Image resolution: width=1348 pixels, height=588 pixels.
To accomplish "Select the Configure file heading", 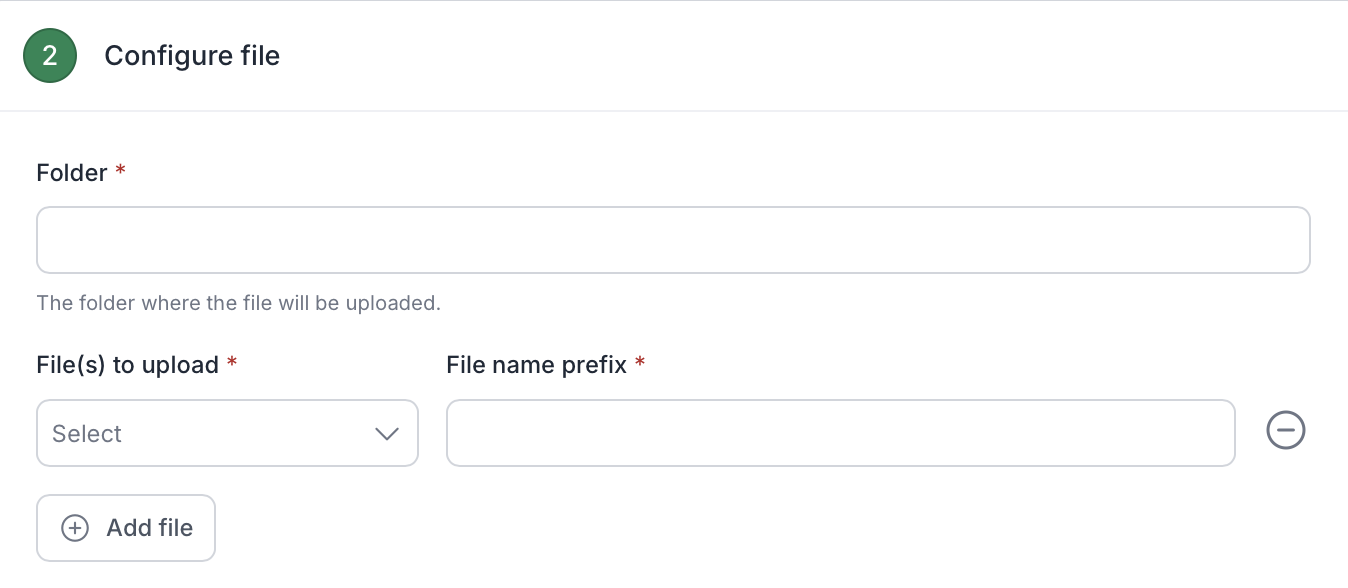I will pos(192,56).
